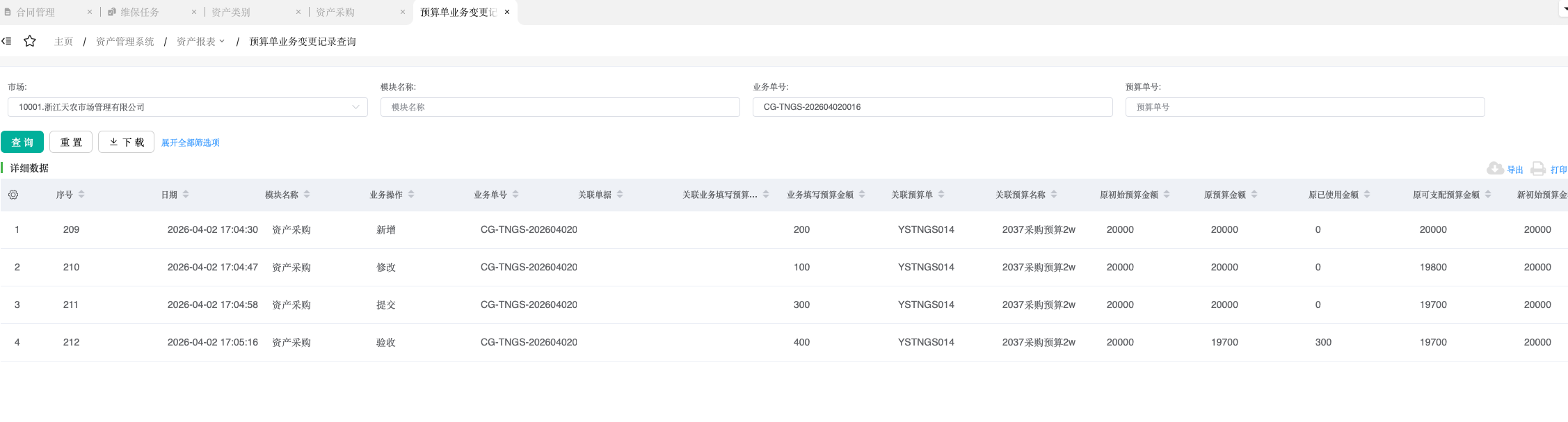Image resolution: width=1568 pixels, height=422 pixels.
Task: Click the printer icon
Action: point(1538,169)
